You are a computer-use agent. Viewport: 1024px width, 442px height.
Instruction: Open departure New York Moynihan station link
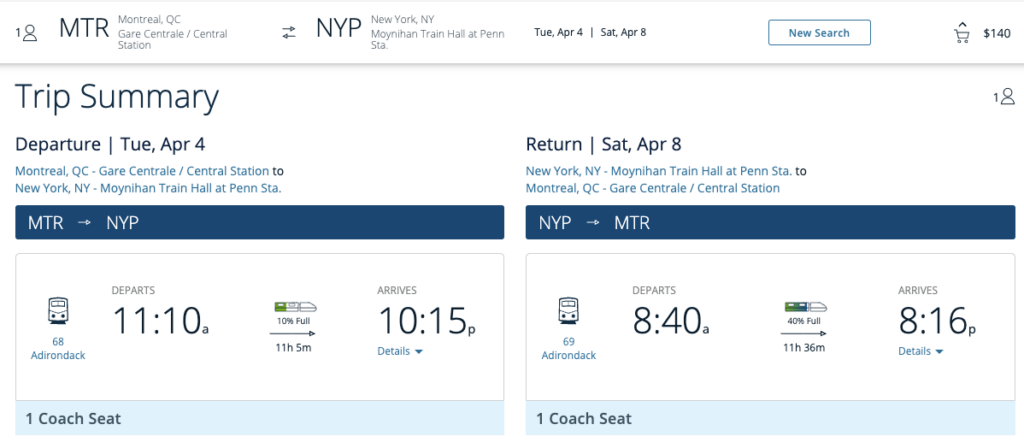pyautogui.click(x=148, y=188)
